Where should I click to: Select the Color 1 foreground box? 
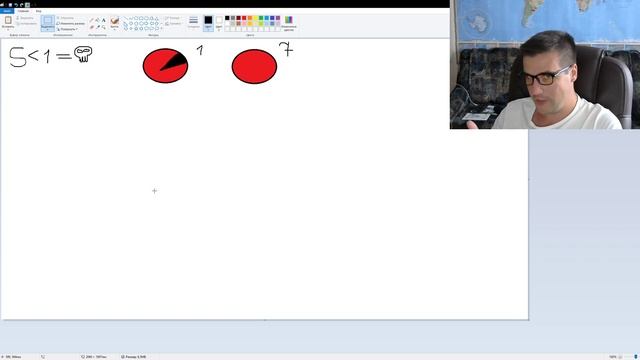point(208,23)
